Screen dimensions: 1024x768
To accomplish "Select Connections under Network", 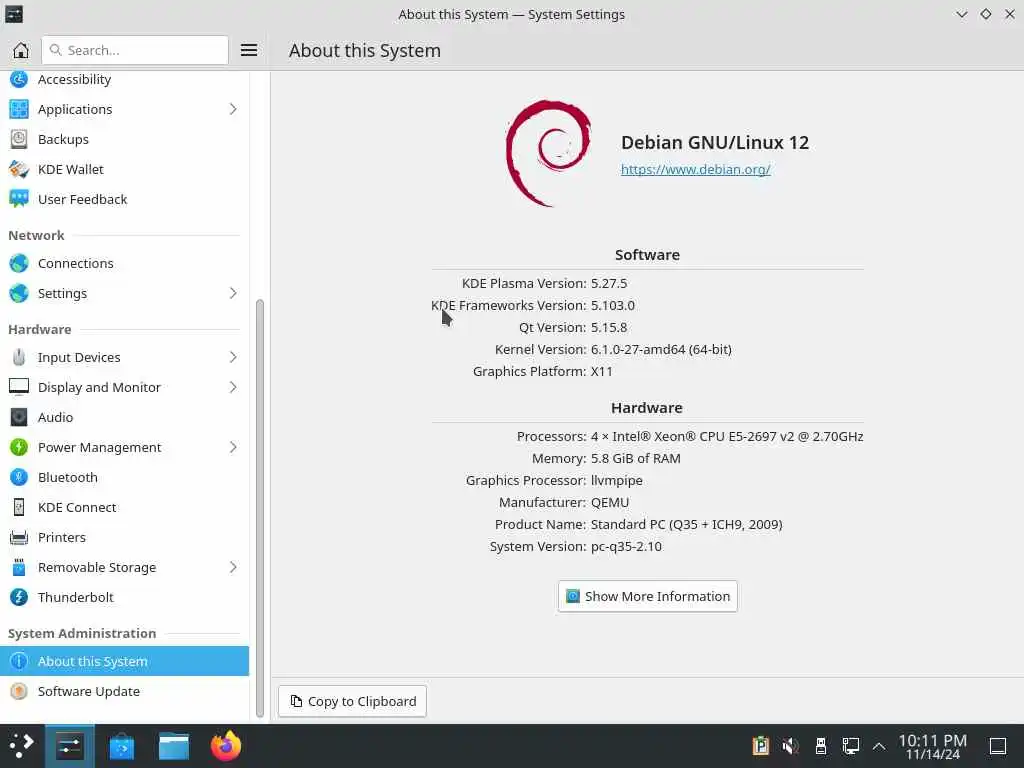I will pos(124,263).
